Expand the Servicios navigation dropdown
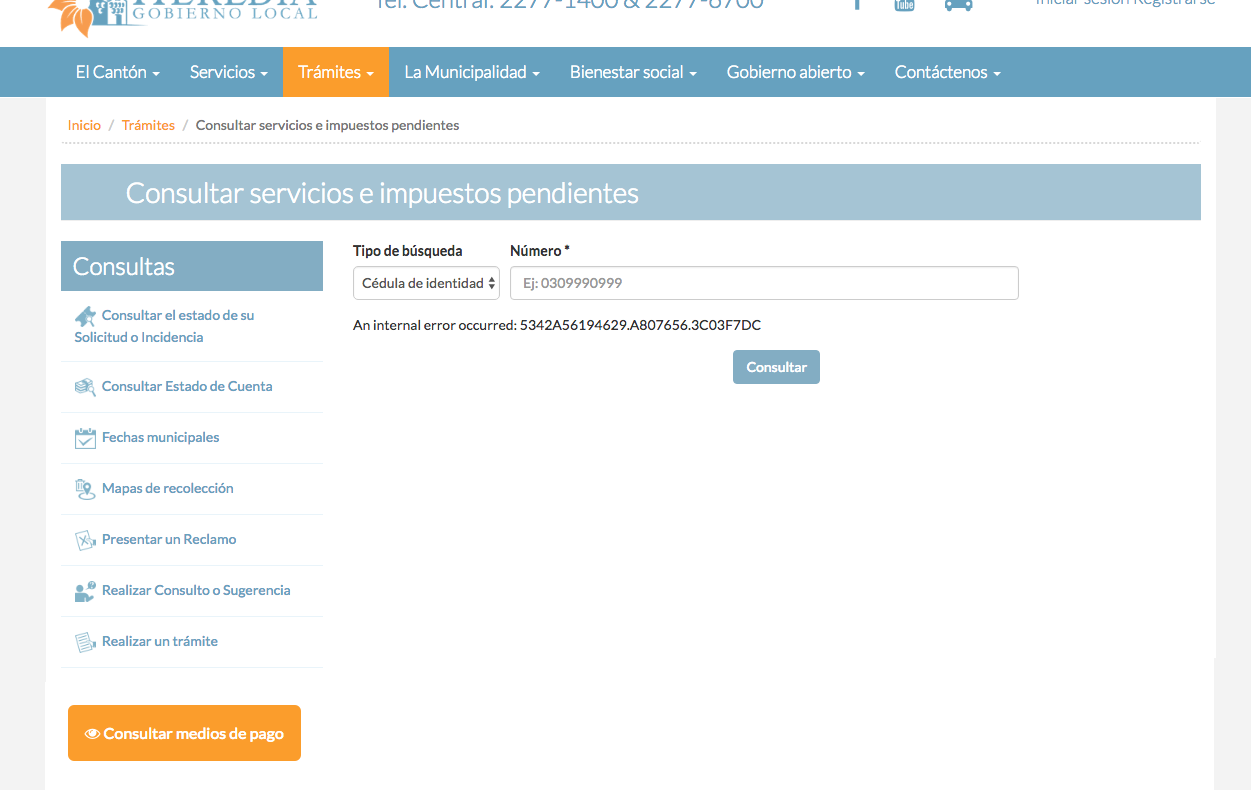1251x790 pixels. point(228,72)
